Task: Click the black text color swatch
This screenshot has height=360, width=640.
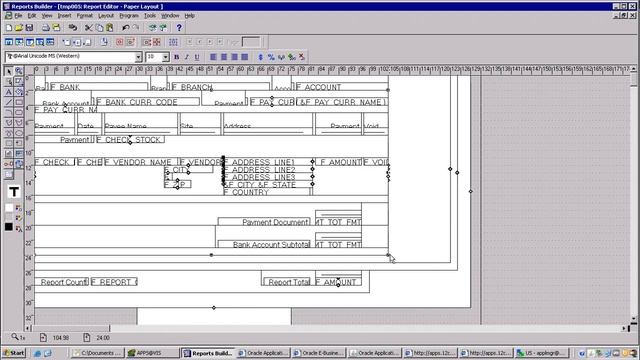Action: click(x=9, y=227)
